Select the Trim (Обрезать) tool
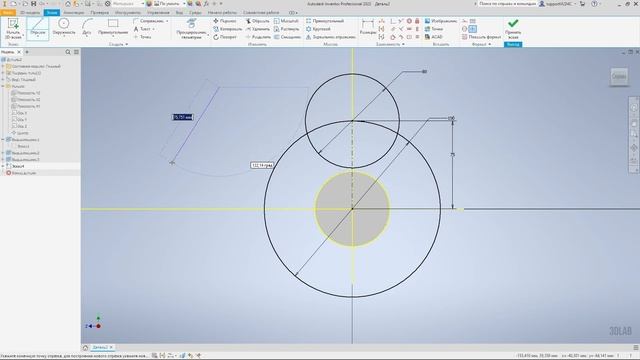 (x=258, y=21)
